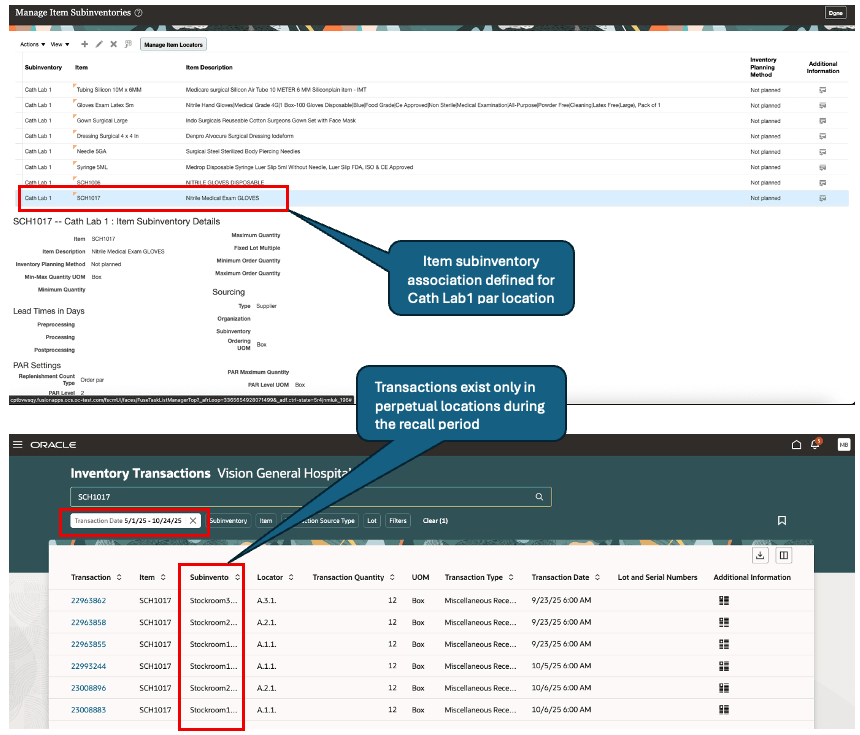This screenshot has height=735, width=860.
Task: Open additional information icon for transaction 22963858
Action: tap(724, 622)
